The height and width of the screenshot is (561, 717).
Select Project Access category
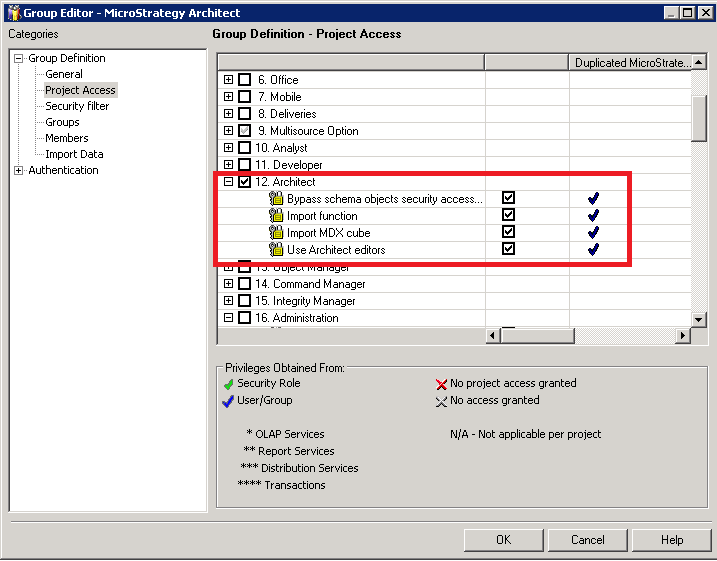pyautogui.click(x=80, y=90)
